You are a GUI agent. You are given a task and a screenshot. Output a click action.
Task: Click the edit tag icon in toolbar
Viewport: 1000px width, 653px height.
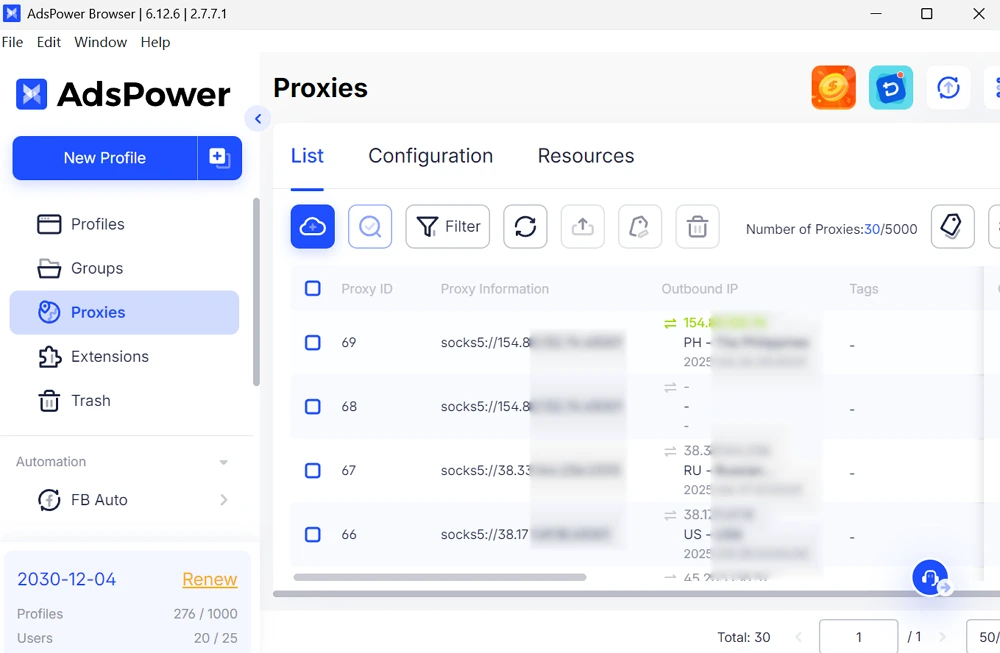click(x=640, y=226)
